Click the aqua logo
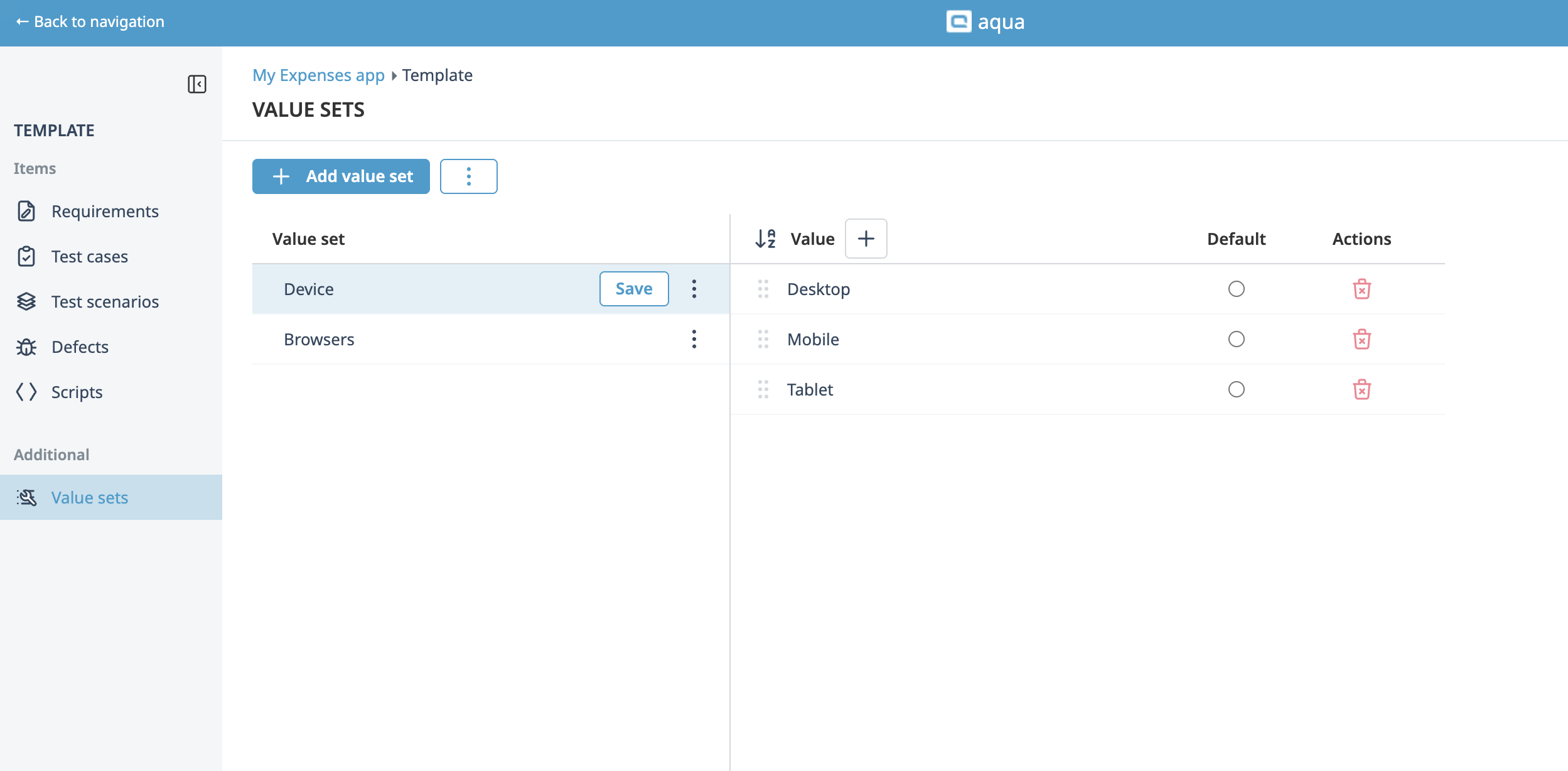Screen dimensions: 1568x771 985,22
